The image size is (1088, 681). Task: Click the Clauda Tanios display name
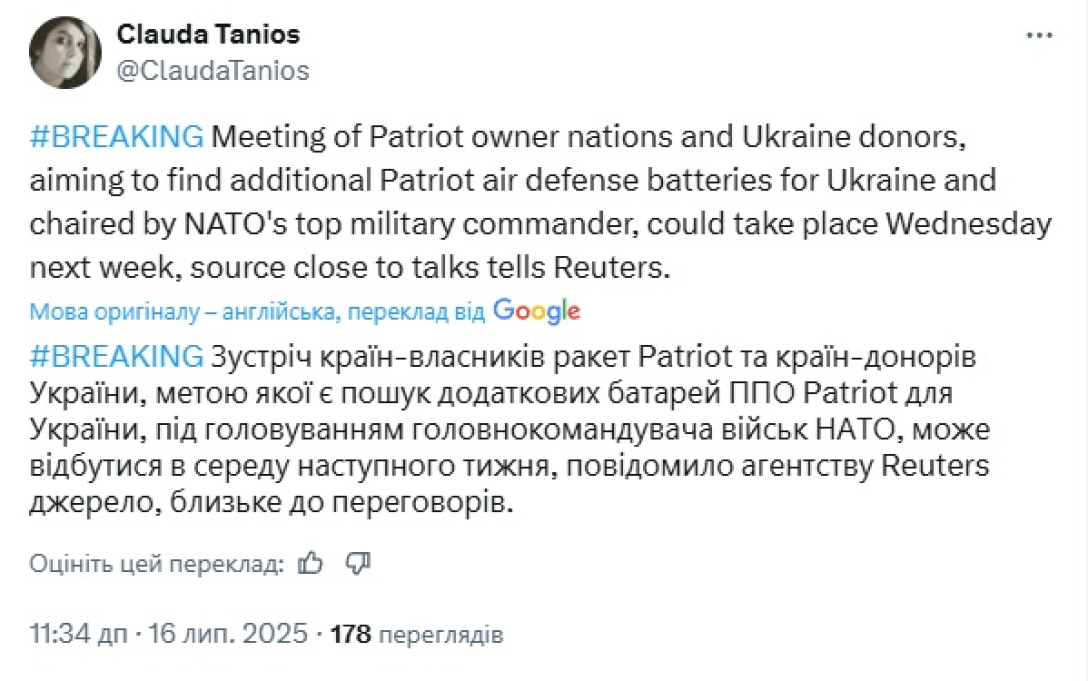[x=208, y=35]
